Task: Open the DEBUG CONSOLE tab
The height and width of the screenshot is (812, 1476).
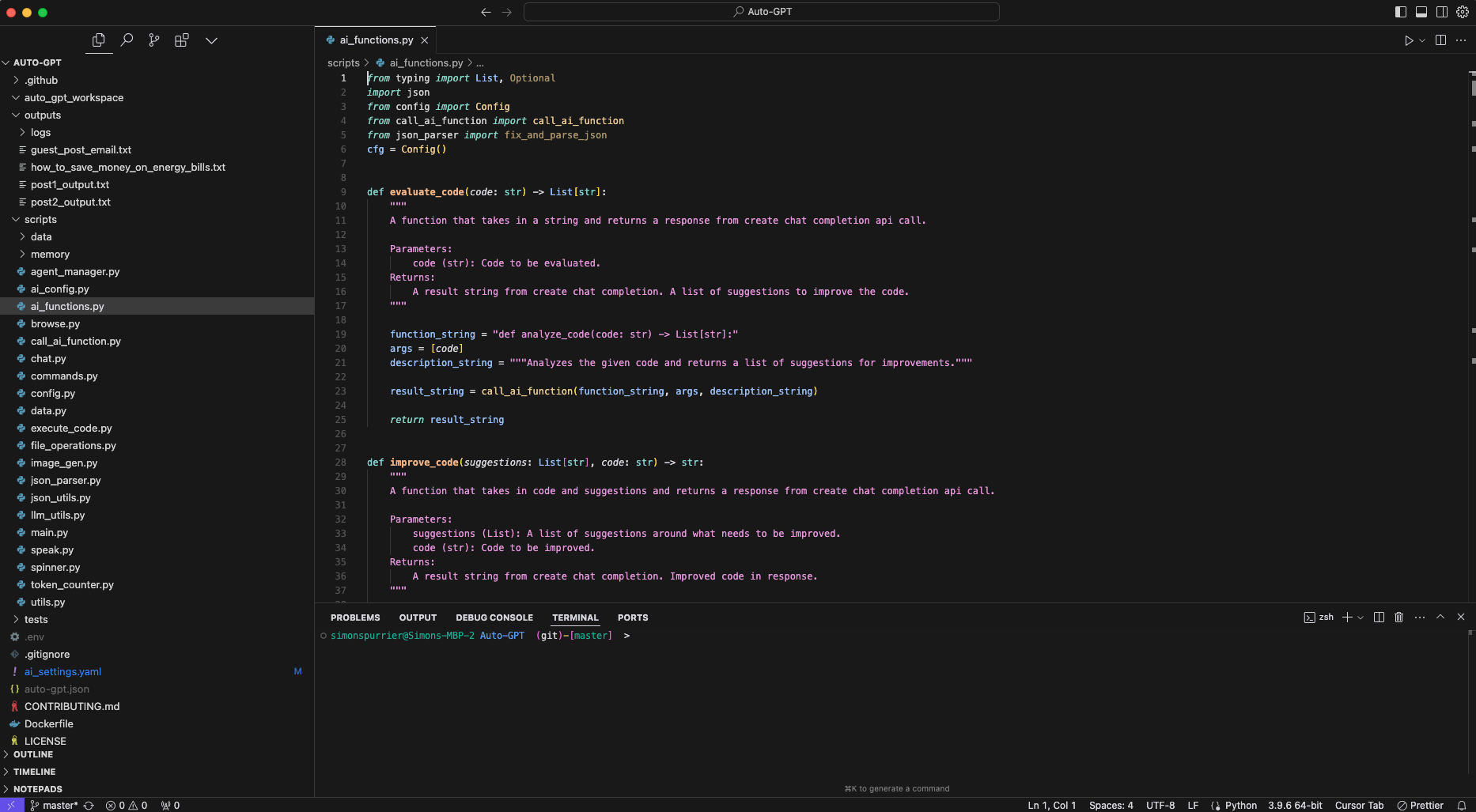Action: pos(494,617)
